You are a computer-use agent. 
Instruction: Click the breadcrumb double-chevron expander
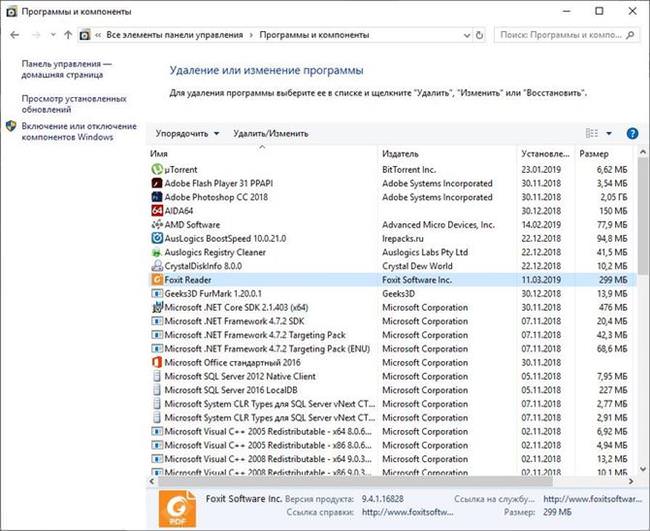[x=98, y=35]
